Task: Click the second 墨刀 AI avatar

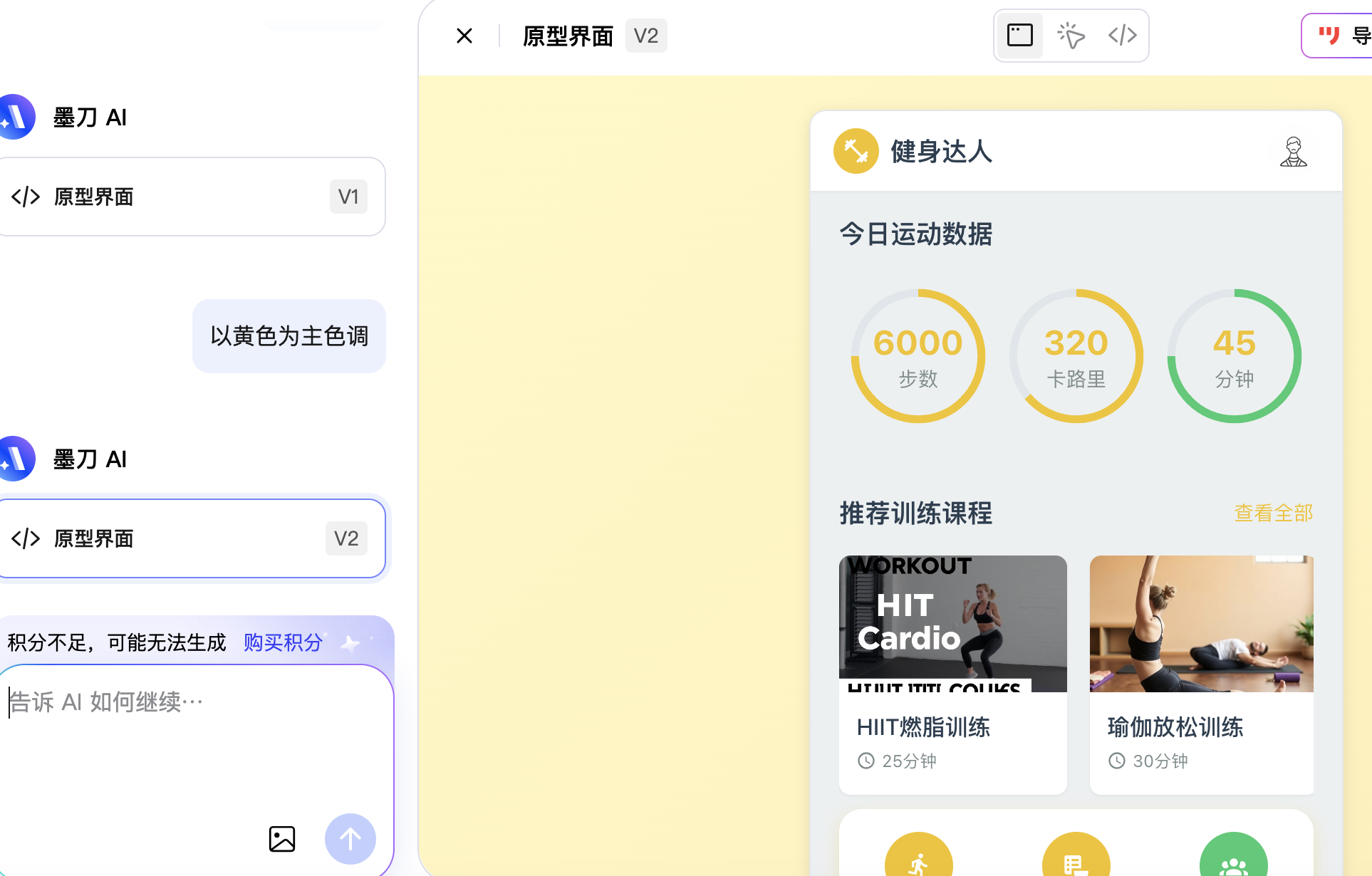Action: (16, 459)
